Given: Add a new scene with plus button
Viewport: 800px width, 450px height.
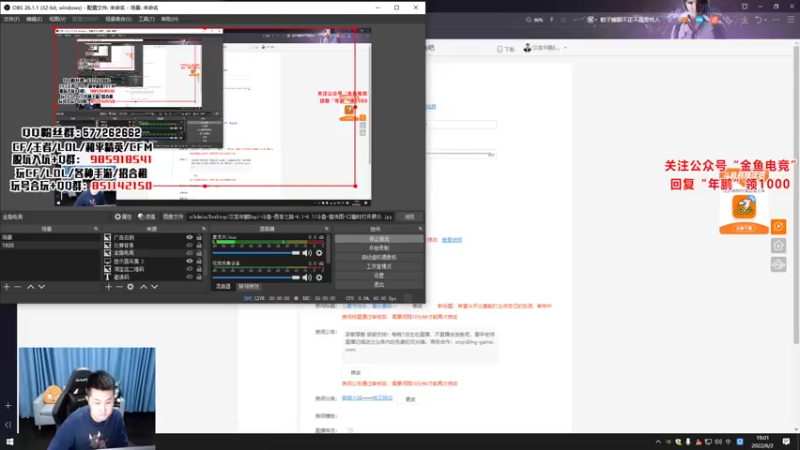Looking at the screenshot, I should tap(7, 287).
